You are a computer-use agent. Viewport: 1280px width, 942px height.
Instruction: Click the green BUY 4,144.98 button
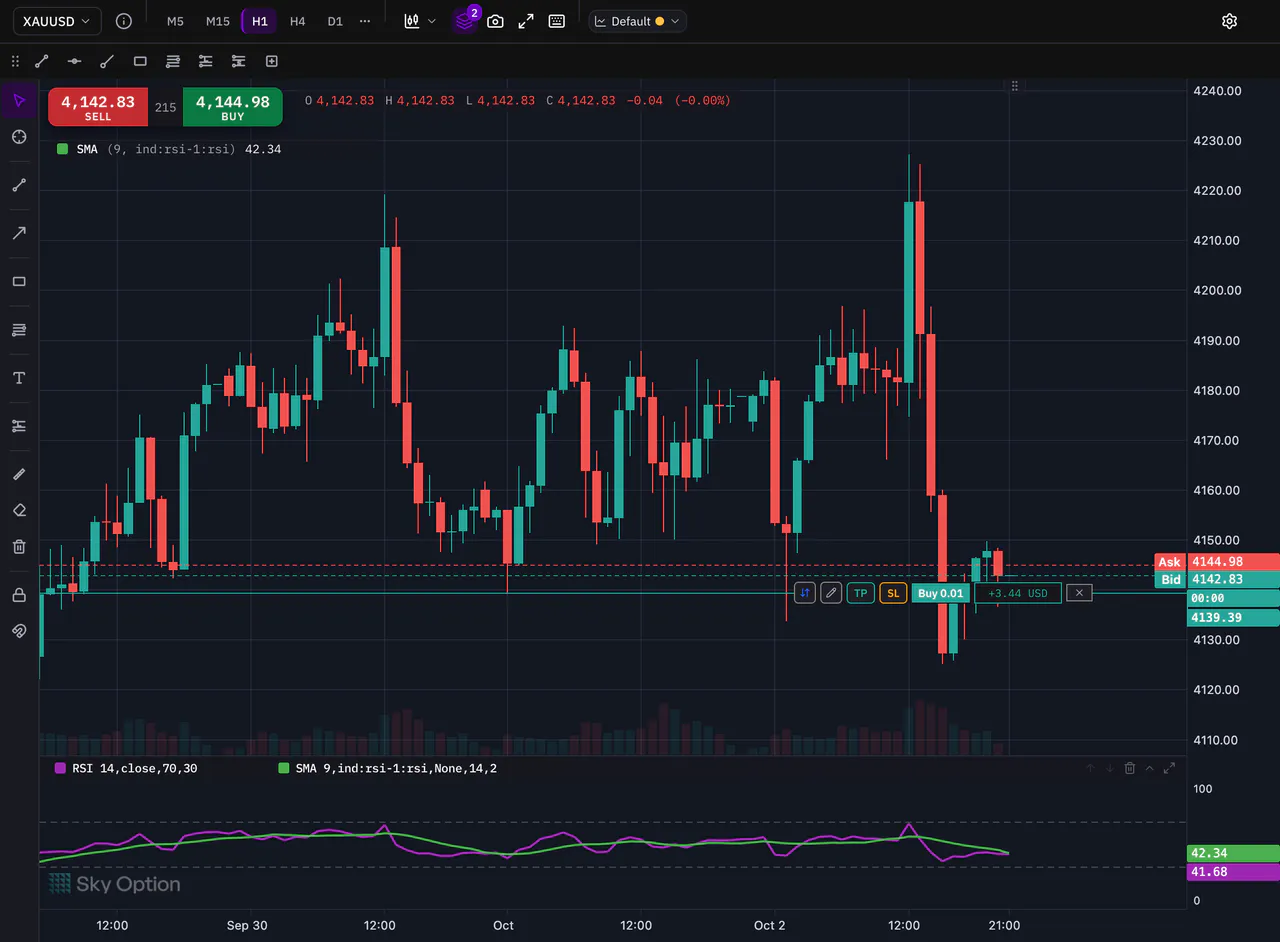(x=233, y=107)
